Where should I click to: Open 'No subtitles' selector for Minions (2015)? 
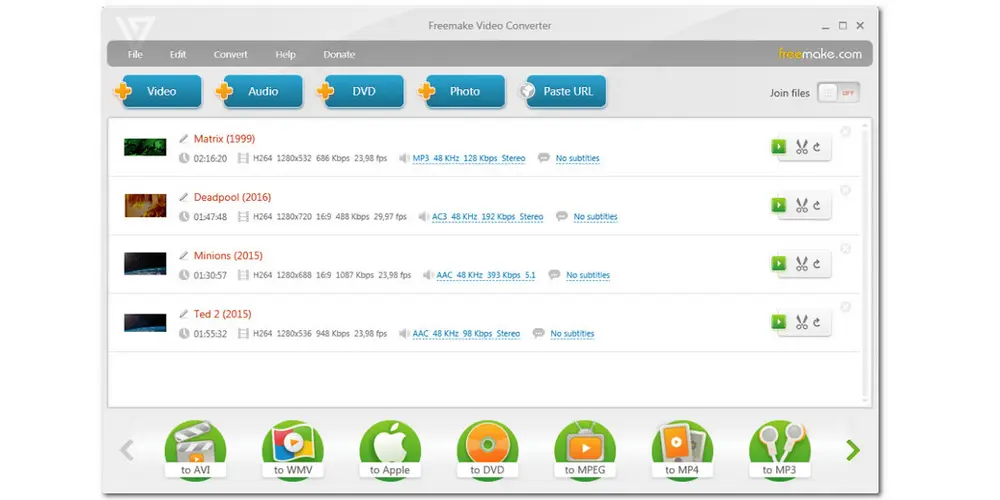click(x=587, y=275)
